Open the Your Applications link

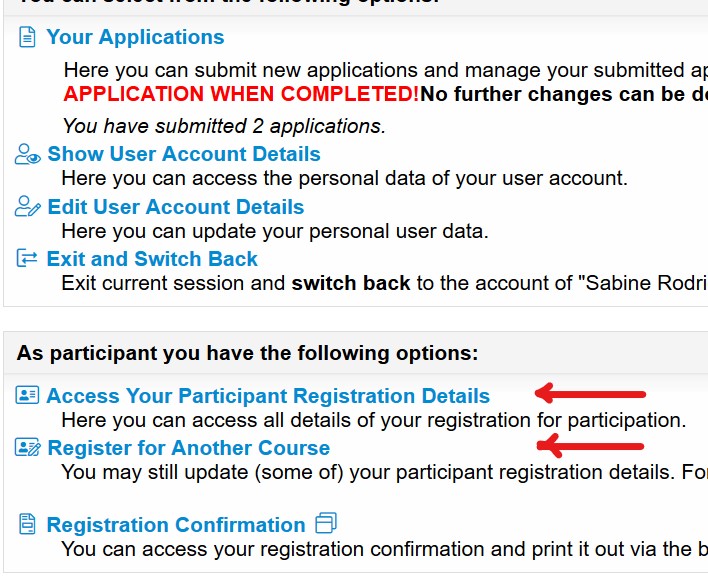[135, 37]
